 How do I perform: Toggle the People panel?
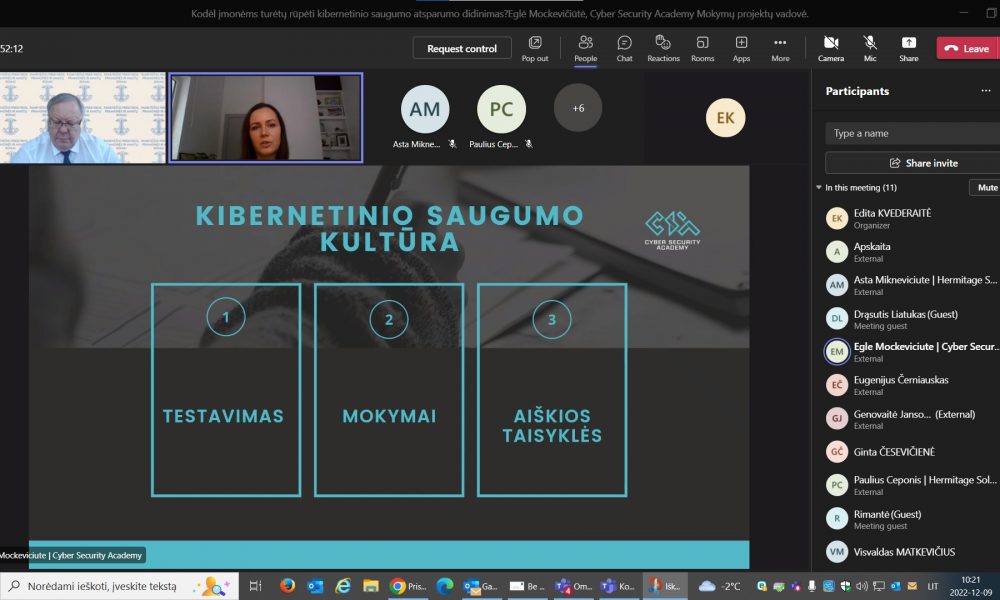585,48
